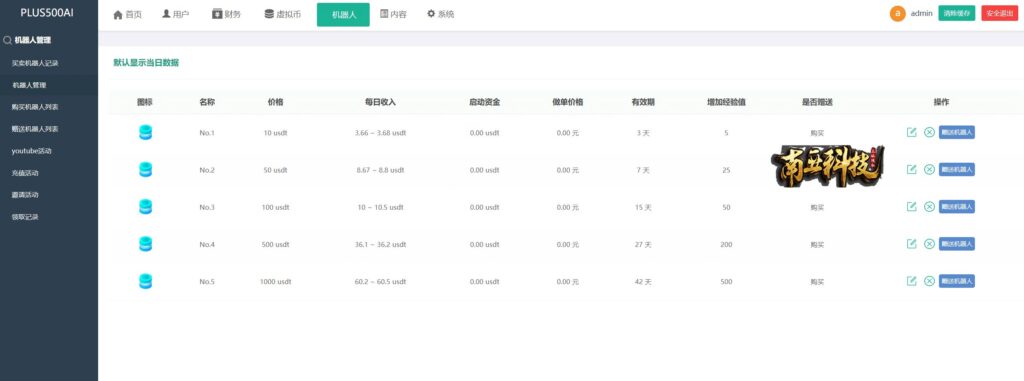Image resolution: width=1024 pixels, height=381 pixels.
Task: Click 赠送机器人 button for No.3
Action: (x=957, y=207)
